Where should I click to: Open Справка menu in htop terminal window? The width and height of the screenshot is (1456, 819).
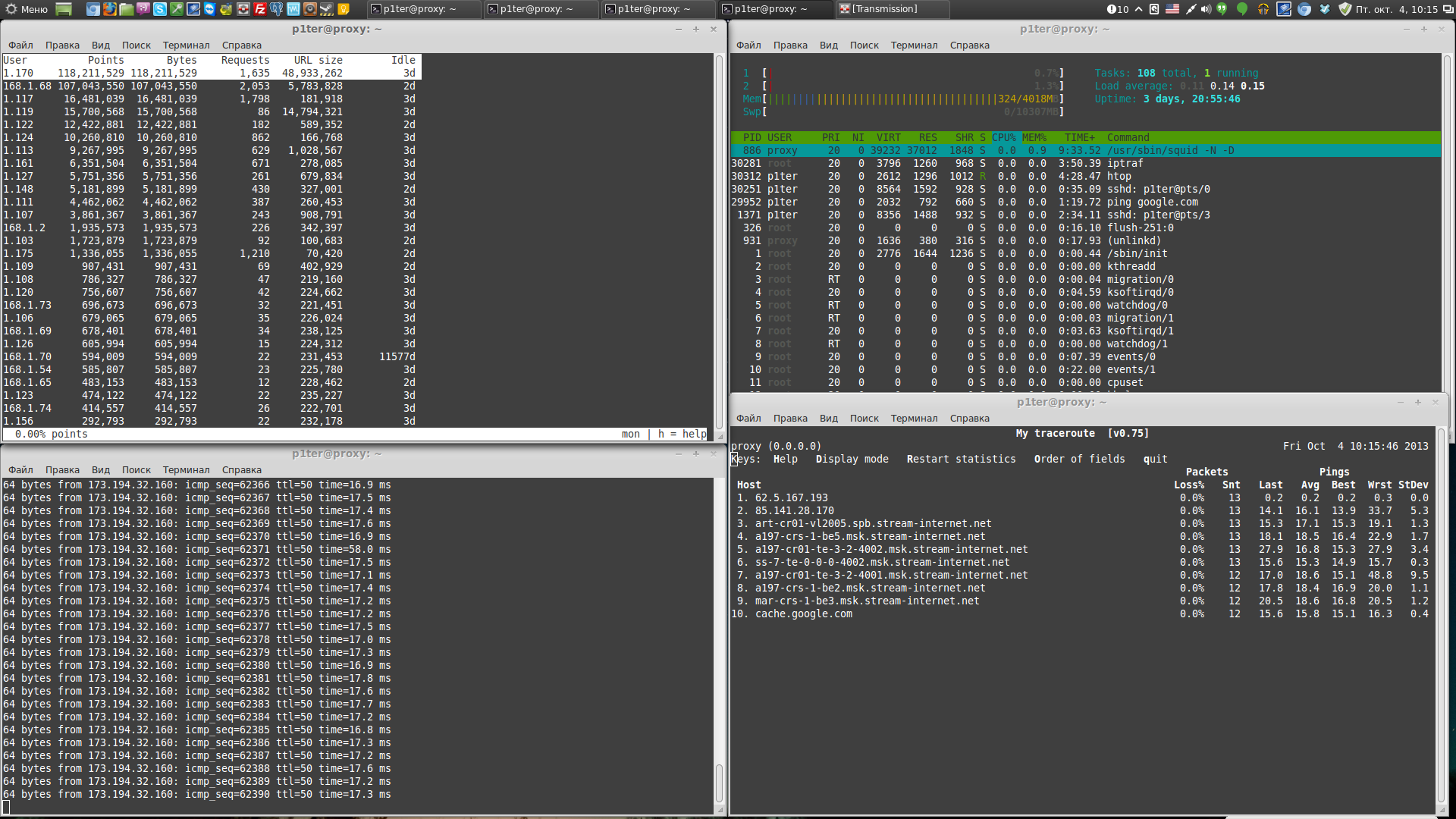pyautogui.click(x=969, y=45)
